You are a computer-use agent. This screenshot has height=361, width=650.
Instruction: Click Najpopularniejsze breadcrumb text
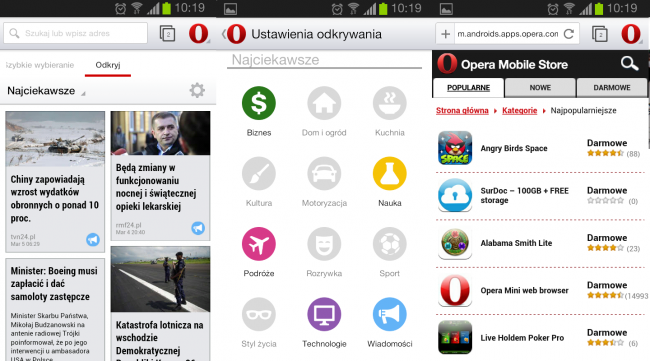click(583, 111)
